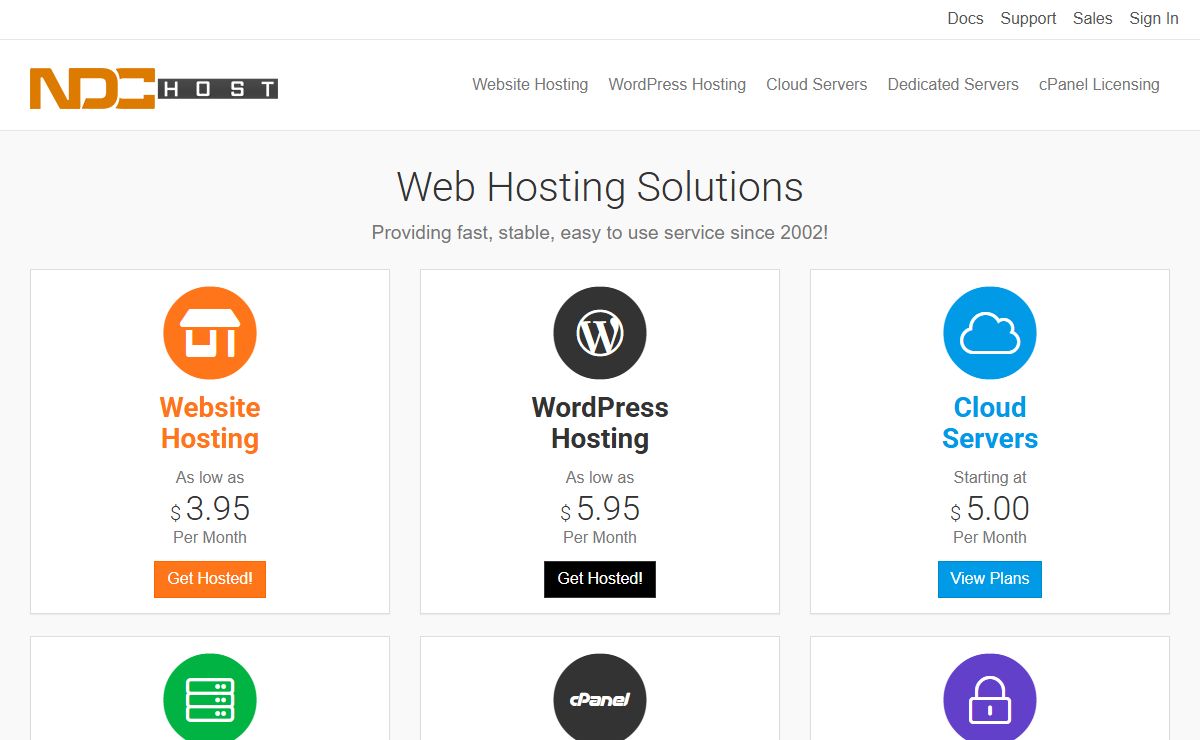Open WordPress Hosting in the navigation menu
The image size is (1200, 740).
(x=677, y=85)
